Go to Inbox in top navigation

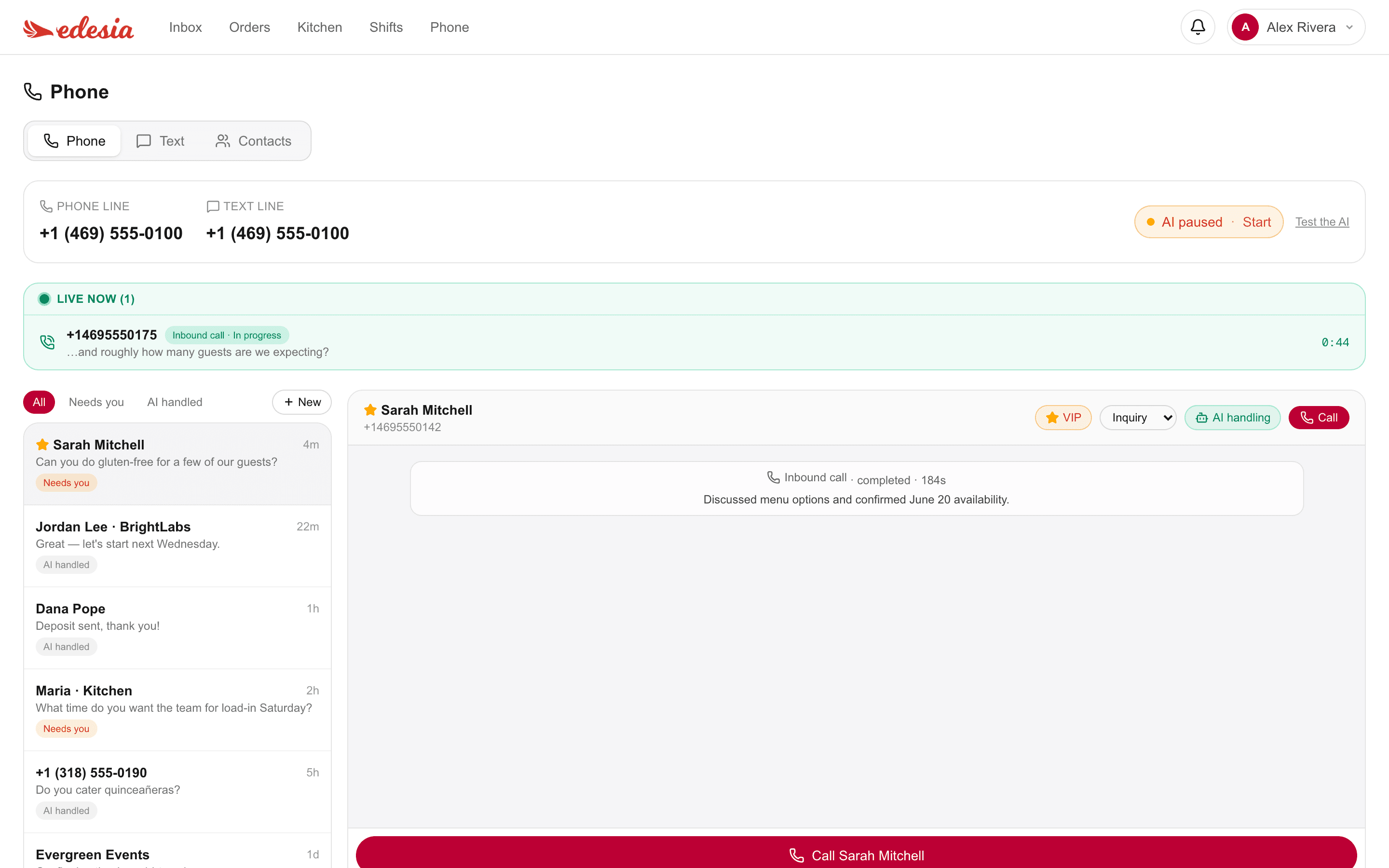pos(185,27)
